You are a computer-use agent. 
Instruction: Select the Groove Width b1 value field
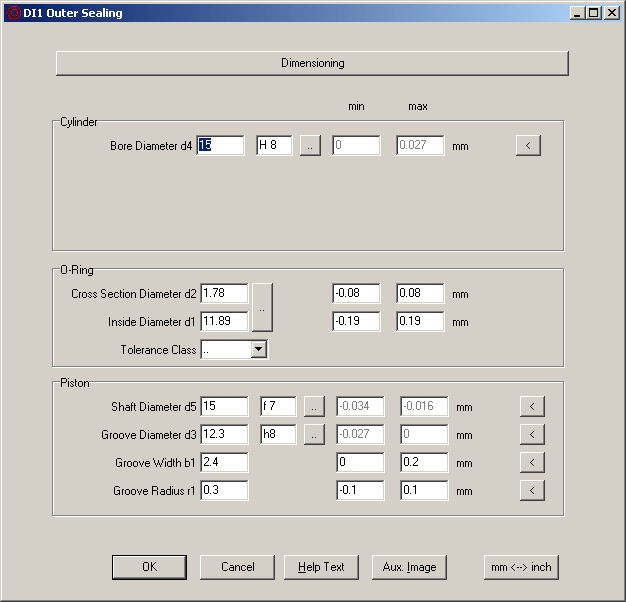tap(224, 463)
